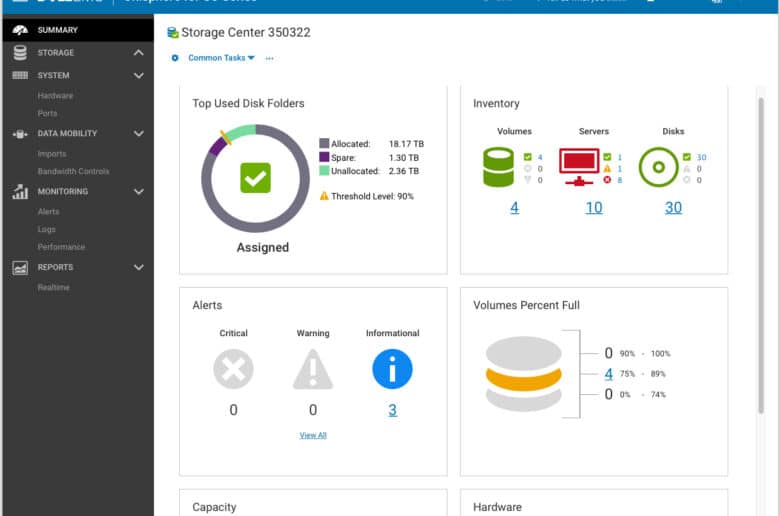Click the View All alerts link

pos(313,435)
